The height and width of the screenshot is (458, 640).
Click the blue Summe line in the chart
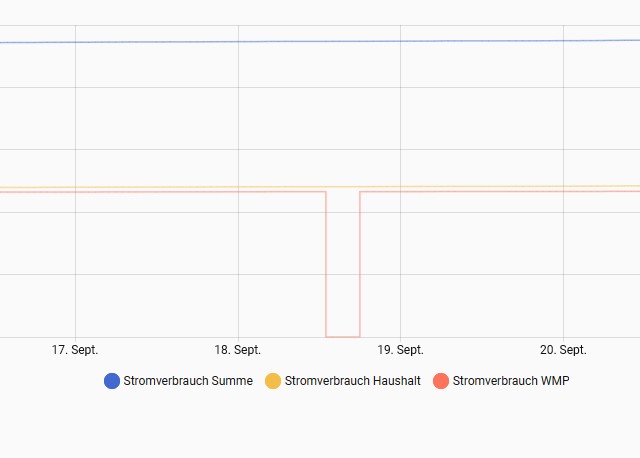click(x=320, y=41)
